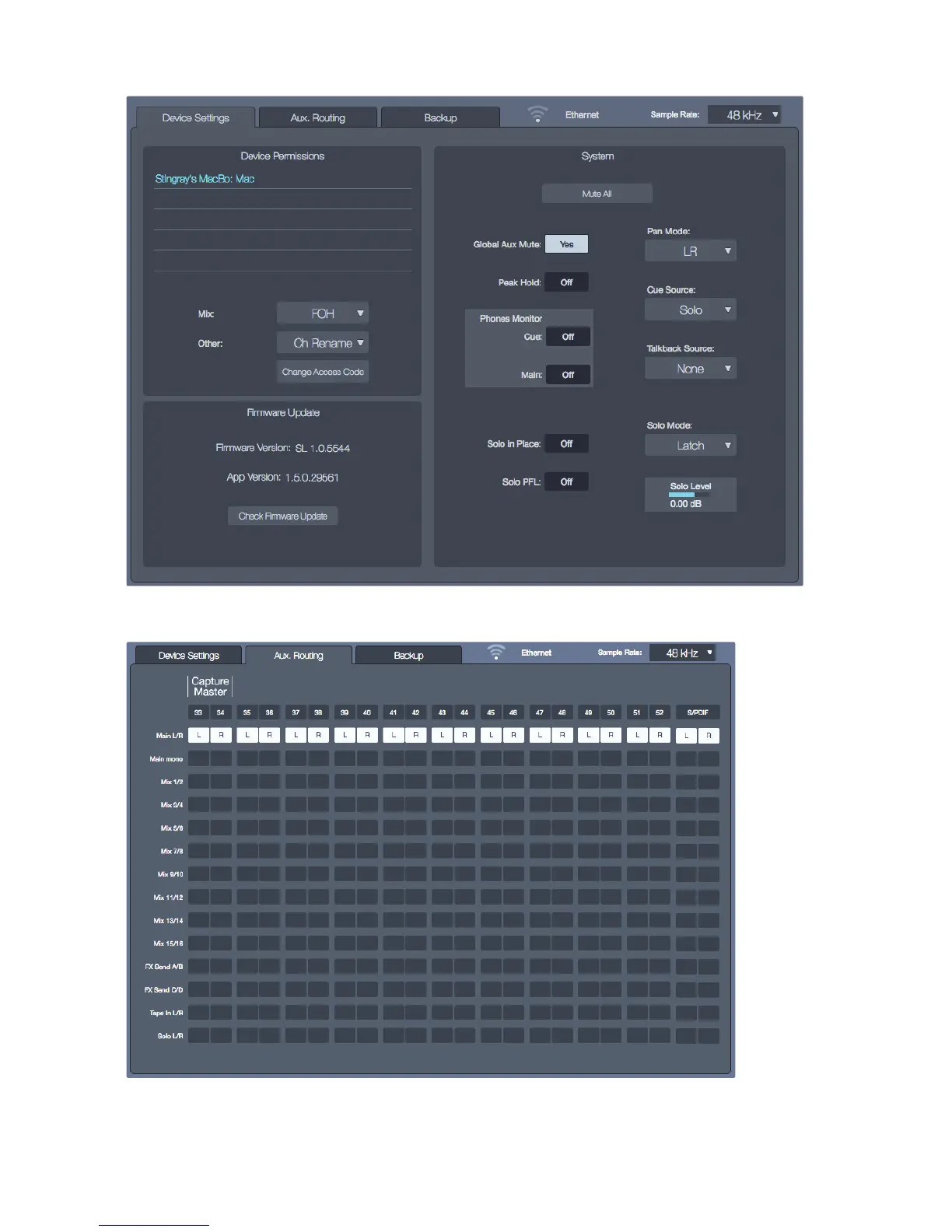
Task: Route FX Send A/B to column 51 cell
Action: (x=637, y=967)
